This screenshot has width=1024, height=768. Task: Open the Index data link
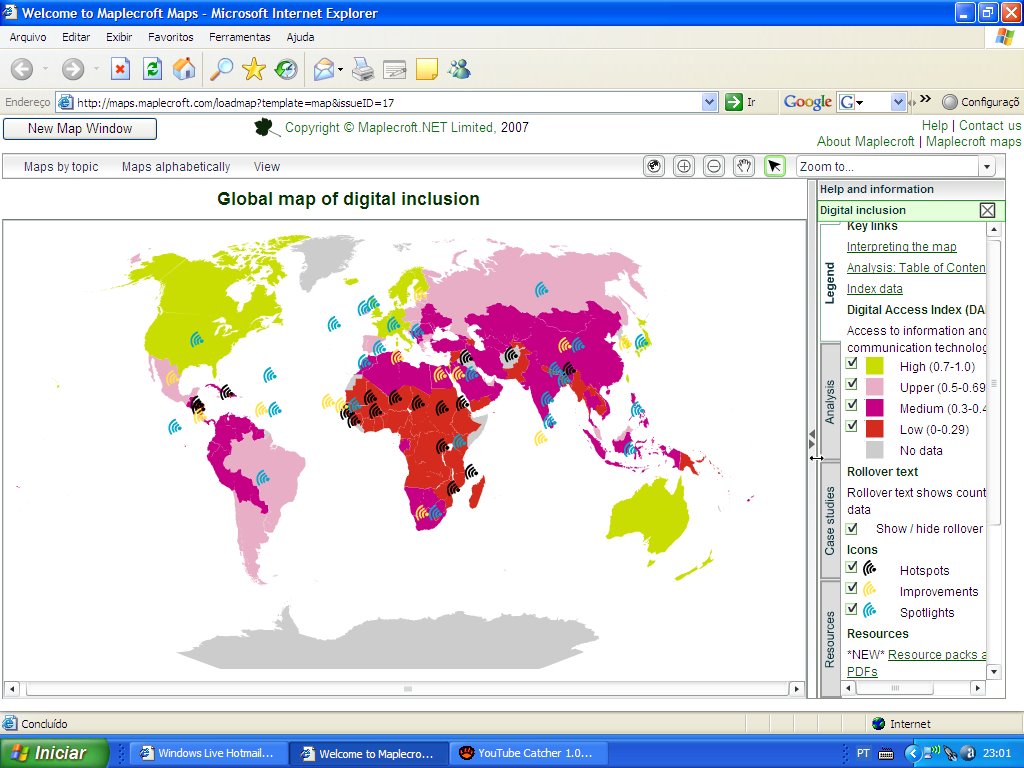pyautogui.click(x=874, y=289)
